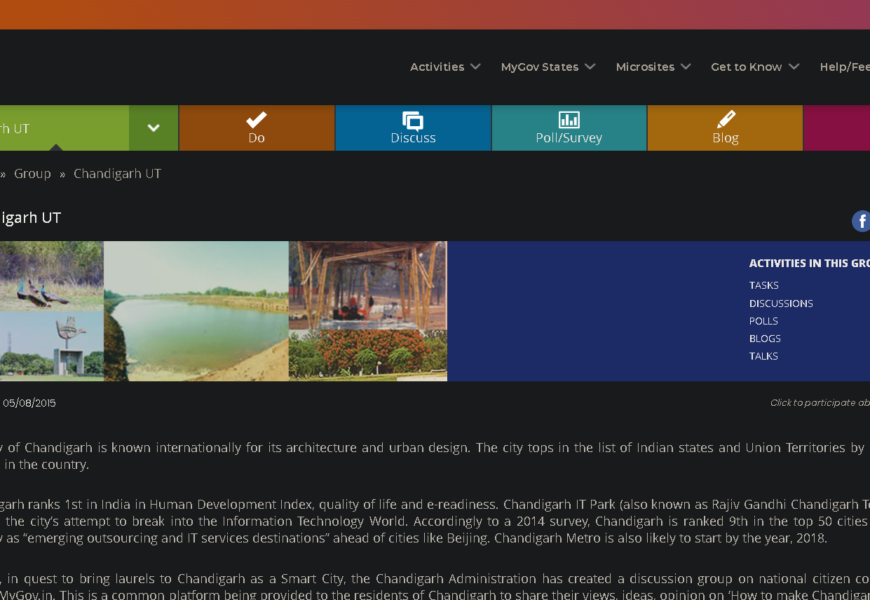Viewport: 870px width, 600px height.
Task: Open TALKS in activities list
Action: (x=763, y=356)
